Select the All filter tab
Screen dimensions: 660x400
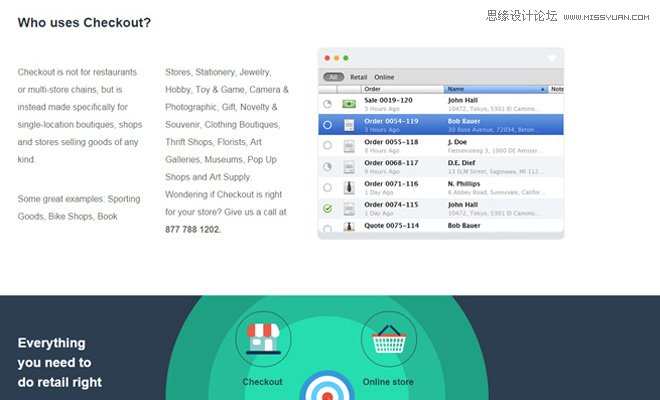[x=333, y=77]
